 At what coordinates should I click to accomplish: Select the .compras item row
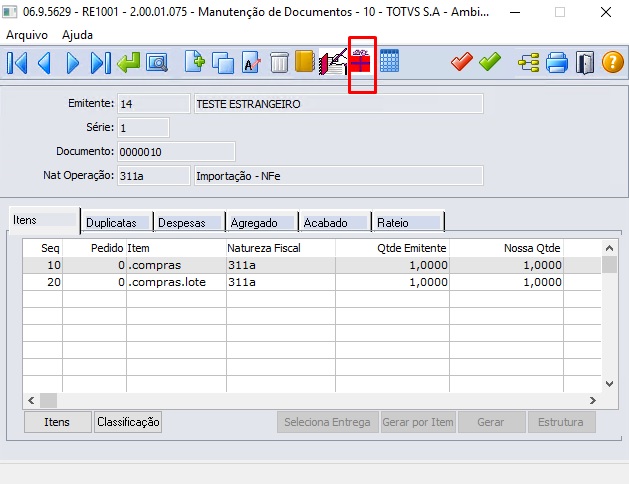click(312, 265)
